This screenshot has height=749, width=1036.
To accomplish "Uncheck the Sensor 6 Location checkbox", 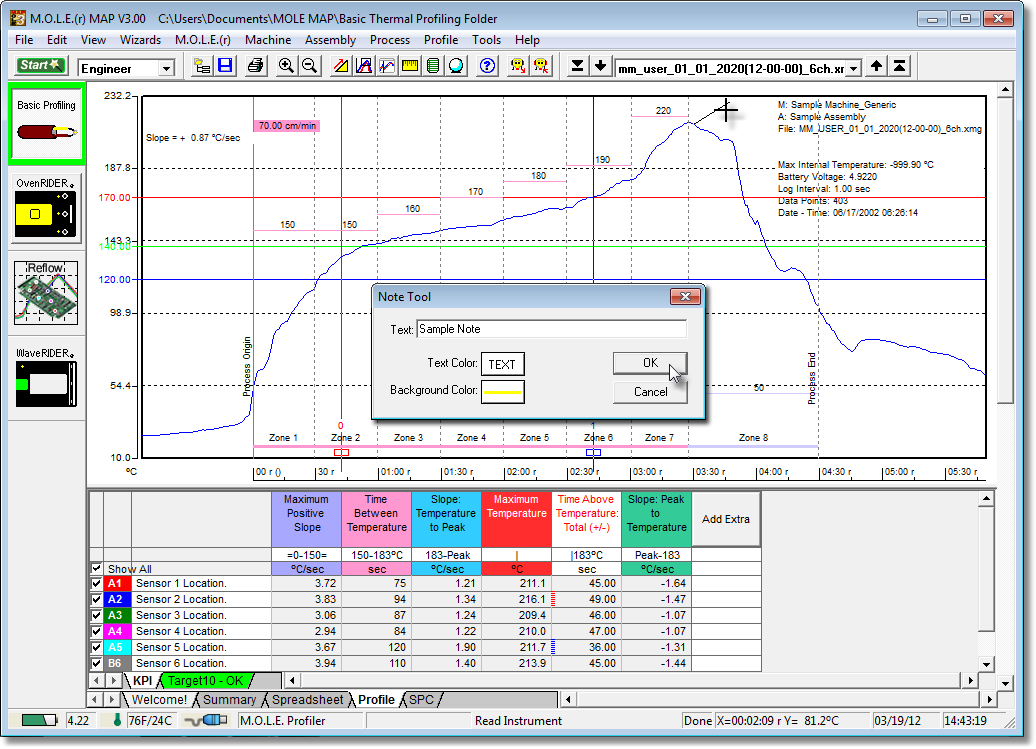I will pyautogui.click(x=96, y=663).
